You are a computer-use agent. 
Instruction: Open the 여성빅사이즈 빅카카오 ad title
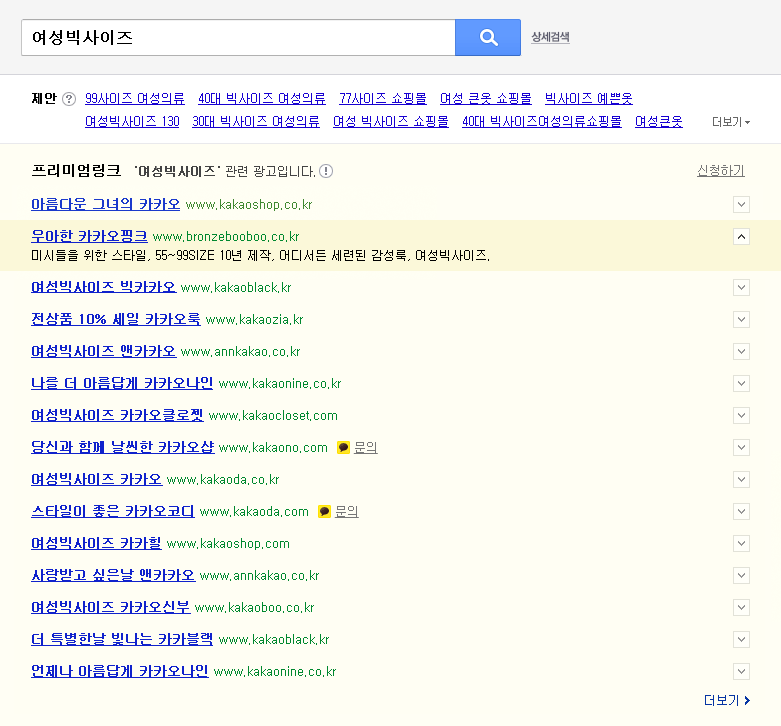[x=104, y=287]
